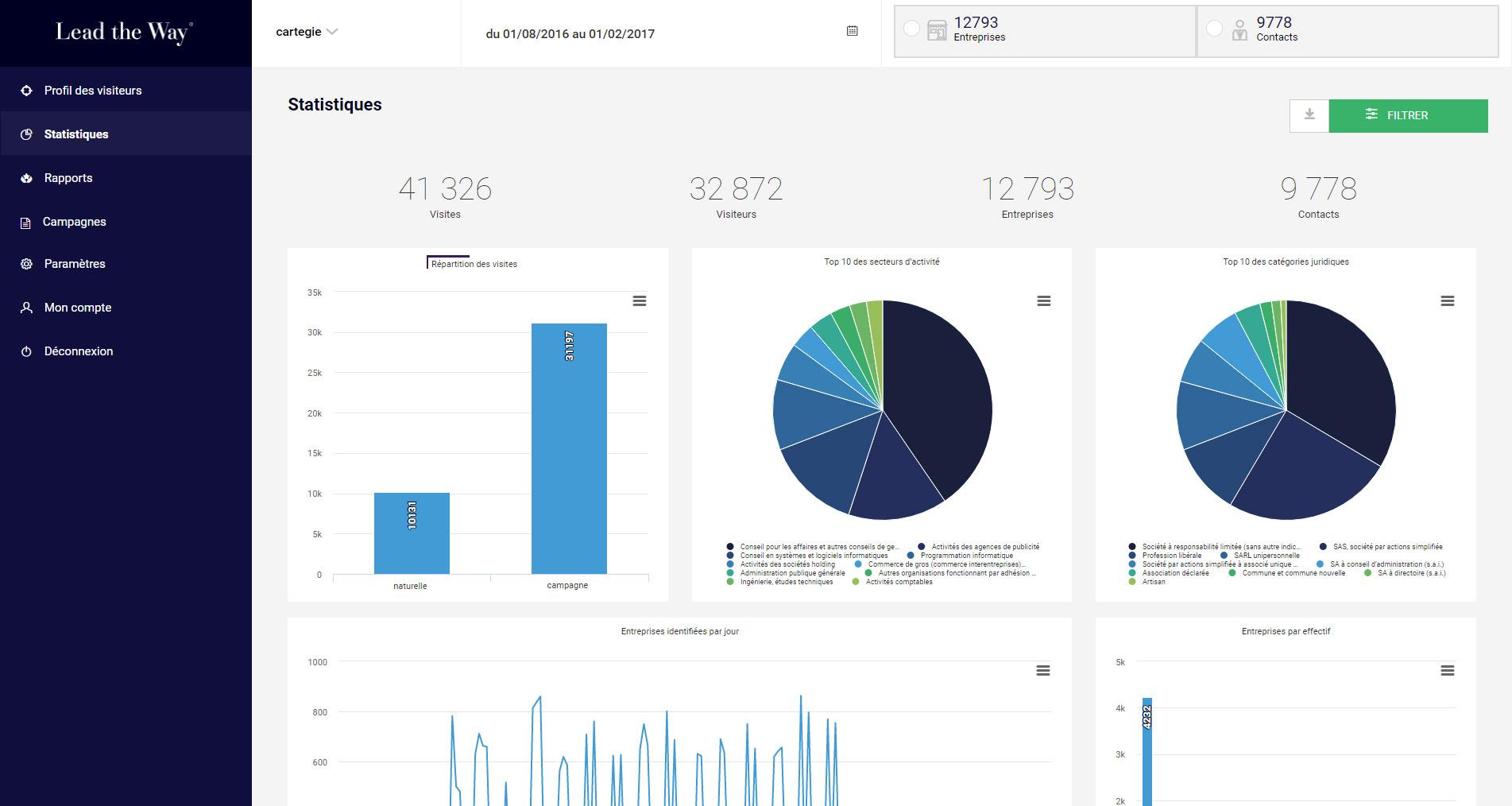1512x806 pixels.
Task: Click the 'Statistiques' page heading
Action: click(x=334, y=105)
